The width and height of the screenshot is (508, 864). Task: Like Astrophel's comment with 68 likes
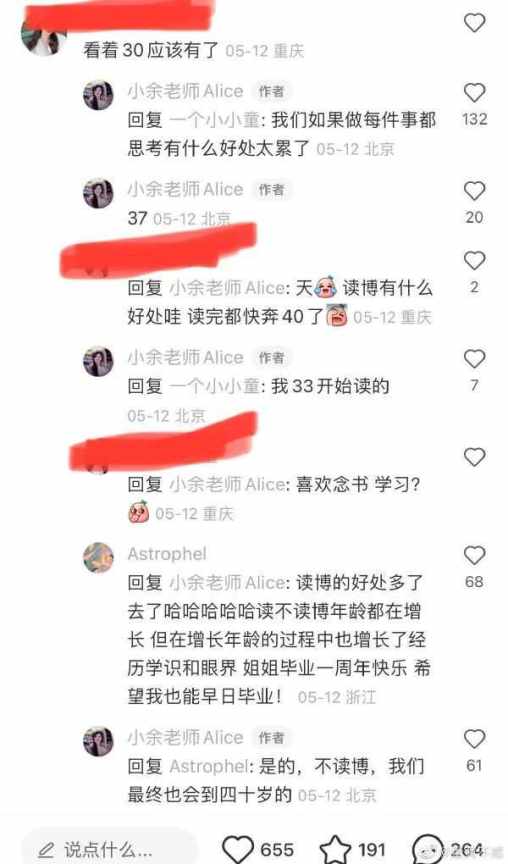[x=474, y=555]
